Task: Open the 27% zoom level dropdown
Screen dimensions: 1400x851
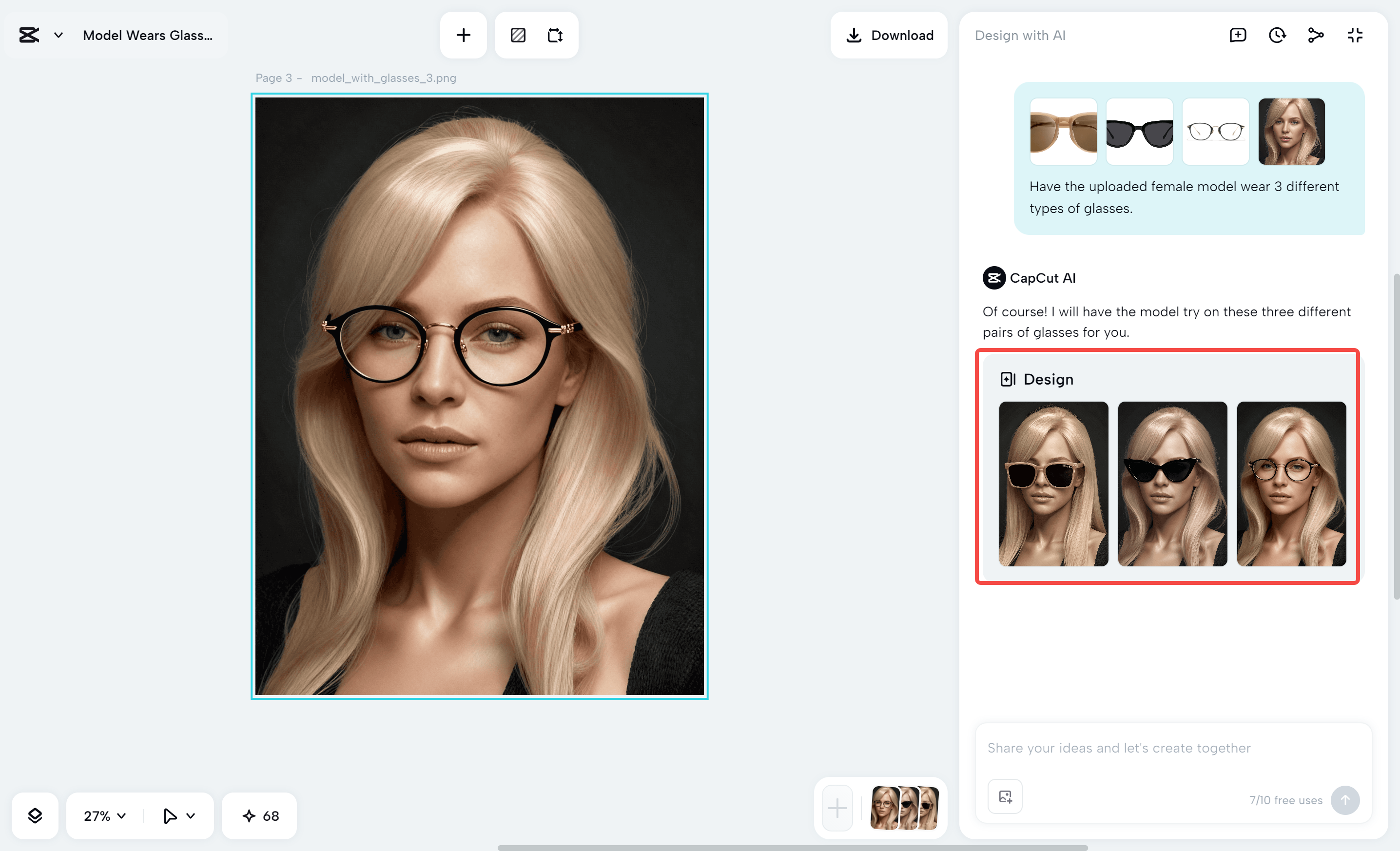Action: (x=102, y=816)
